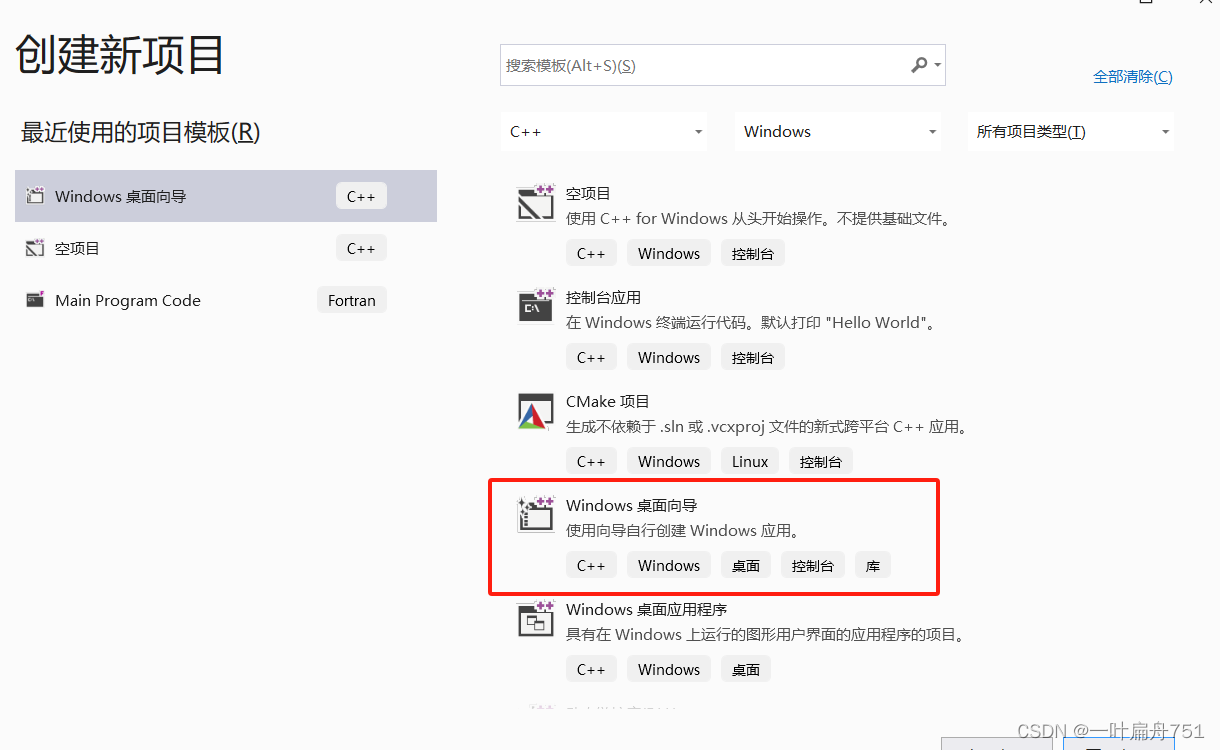Click 控制台 tag under Windows 桌面向导
The image size is (1220, 750).
click(x=813, y=565)
